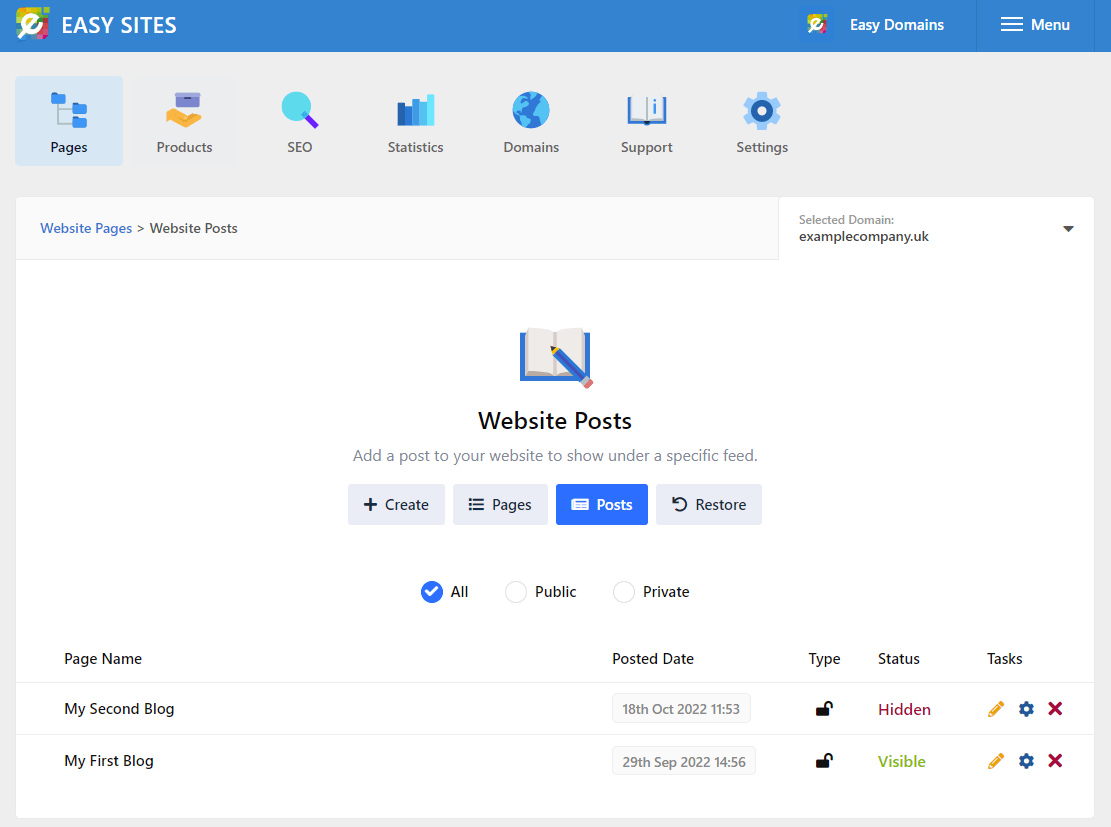Click the Easy Domains link
This screenshot has height=827, width=1111.
point(896,25)
